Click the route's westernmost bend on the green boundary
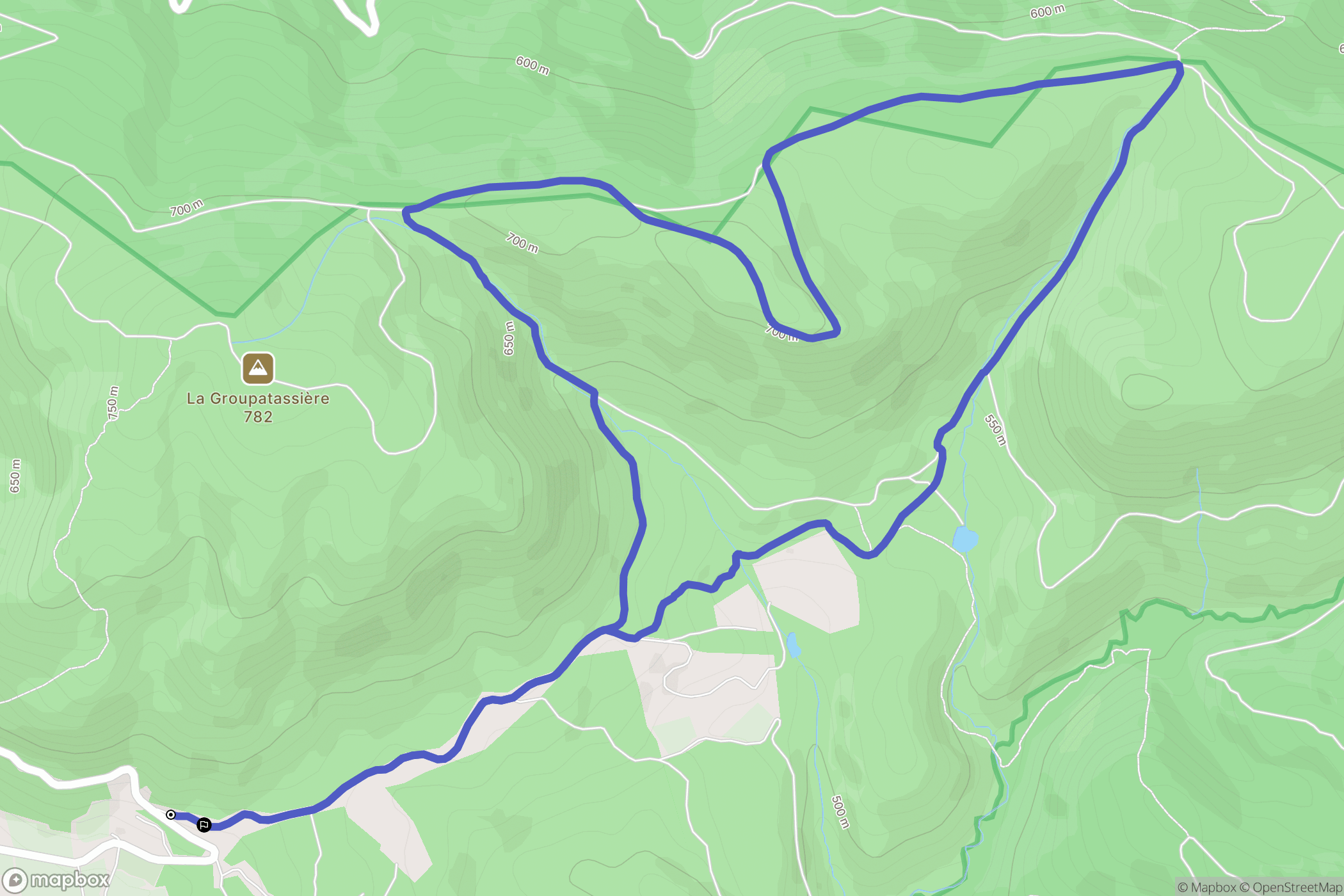This screenshot has width=1344, height=896. point(408,213)
